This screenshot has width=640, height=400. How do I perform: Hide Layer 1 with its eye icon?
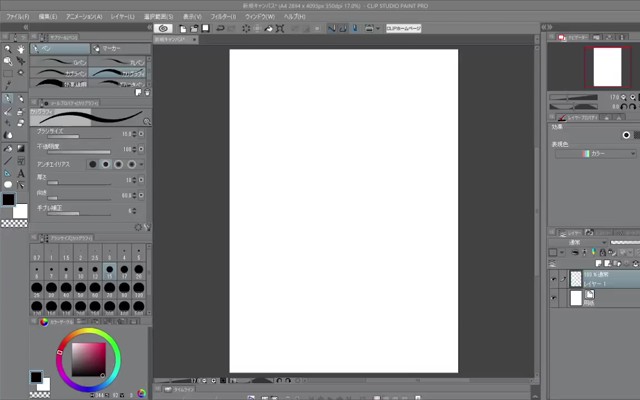tap(553, 279)
